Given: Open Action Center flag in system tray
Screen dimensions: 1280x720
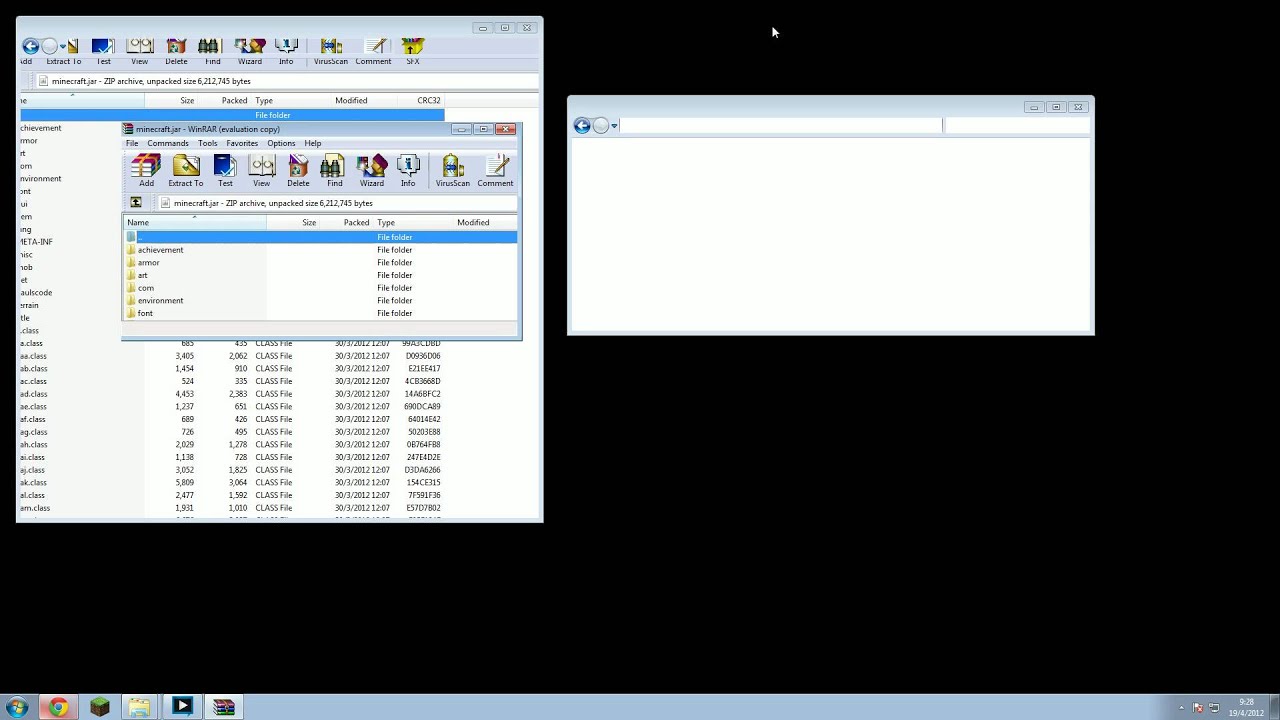Looking at the screenshot, I should tap(1199, 708).
